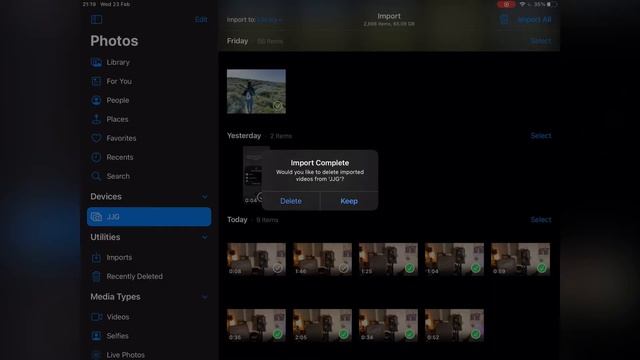Image resolution: width=640 pixels, height=360 pixels.
Task: Toggle checkmark on the 0:35 video
Action: point(278,334)
